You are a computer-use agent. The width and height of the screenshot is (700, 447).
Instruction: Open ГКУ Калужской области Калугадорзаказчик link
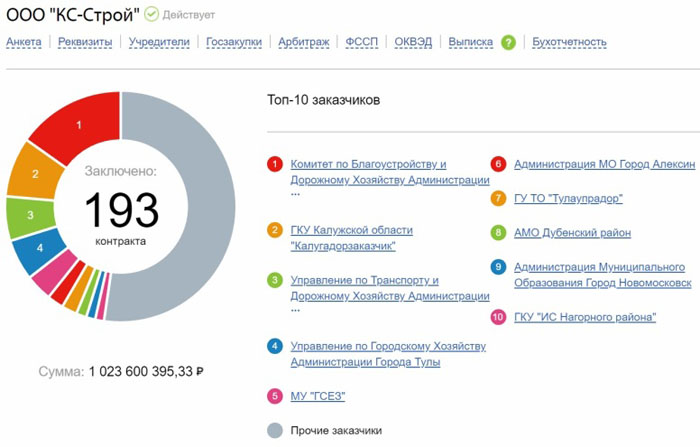pyautogui.click(x=350, y=238)
